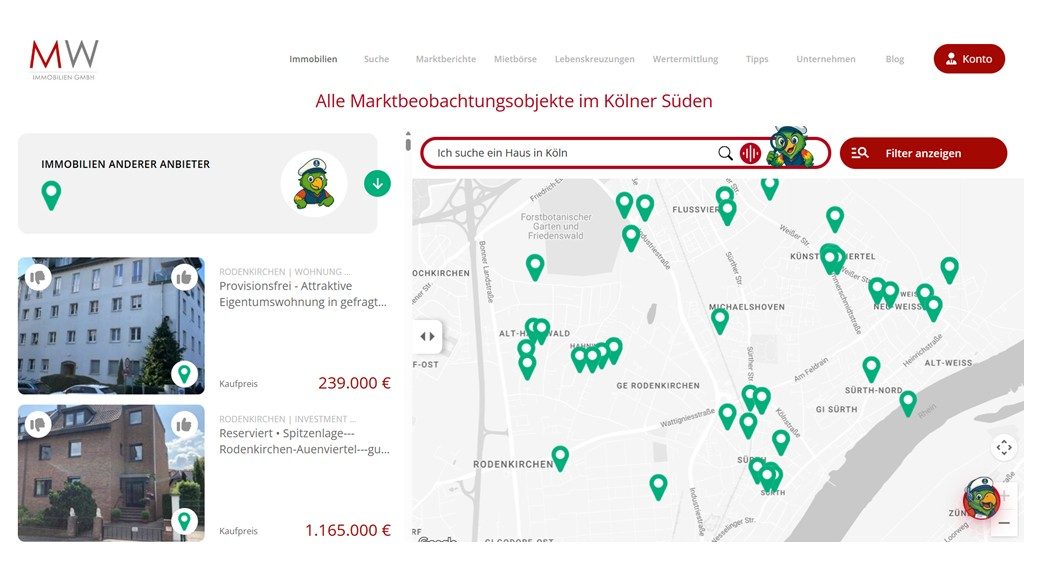
Task: Locate the 1.165.000 € listing via its pin icon
Action: point(184,521)
